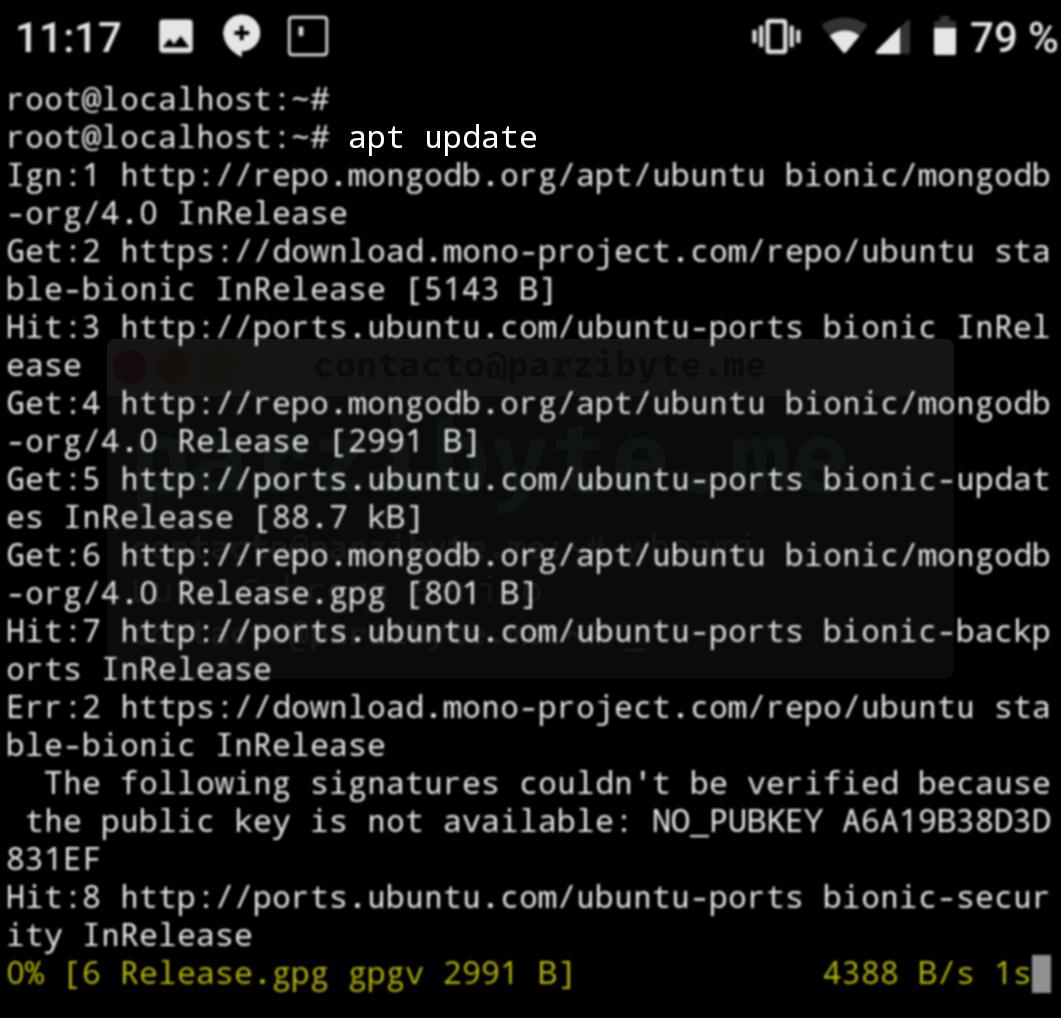The width and height of the screenshot is (1061, 1018).
Task: Tap the 79 % battery percentage text
Action: tap(1013, 38)
